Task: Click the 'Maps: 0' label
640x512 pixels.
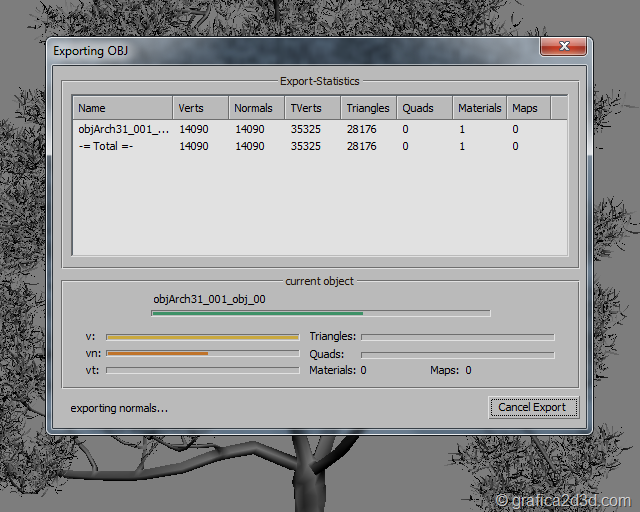Action: [x=451, y=370]
